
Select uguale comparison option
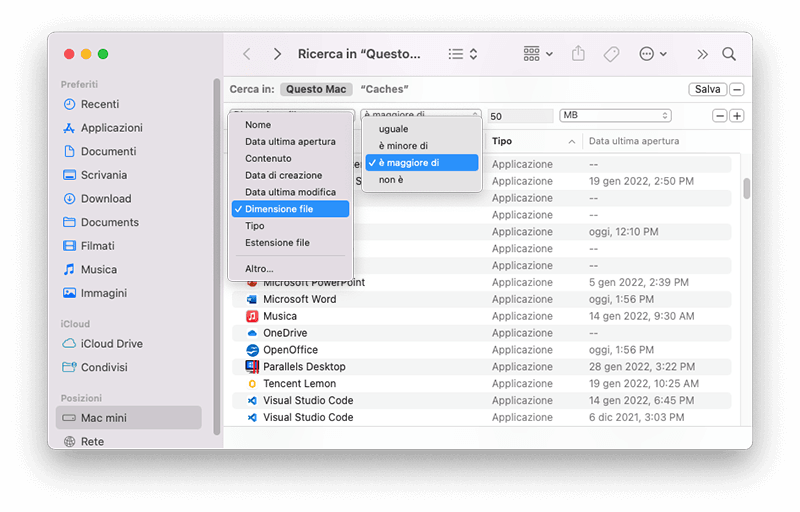[421, 129]
